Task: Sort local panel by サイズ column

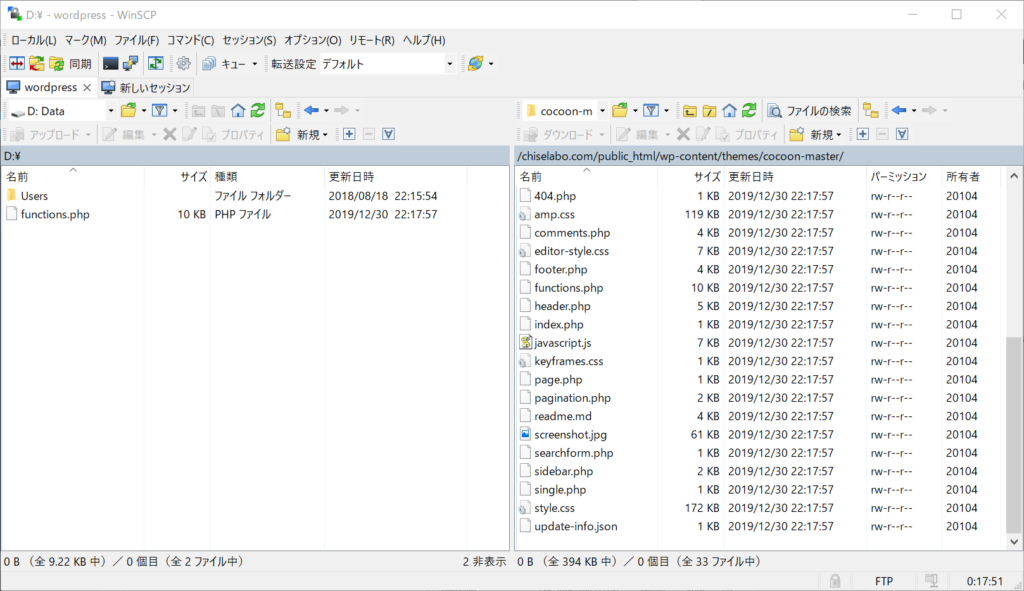Action: point(177,176)
